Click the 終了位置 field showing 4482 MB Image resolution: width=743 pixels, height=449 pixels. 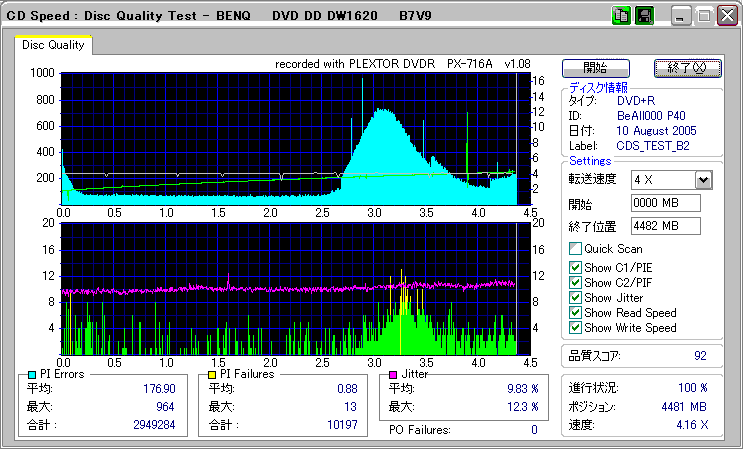point(665,225)
